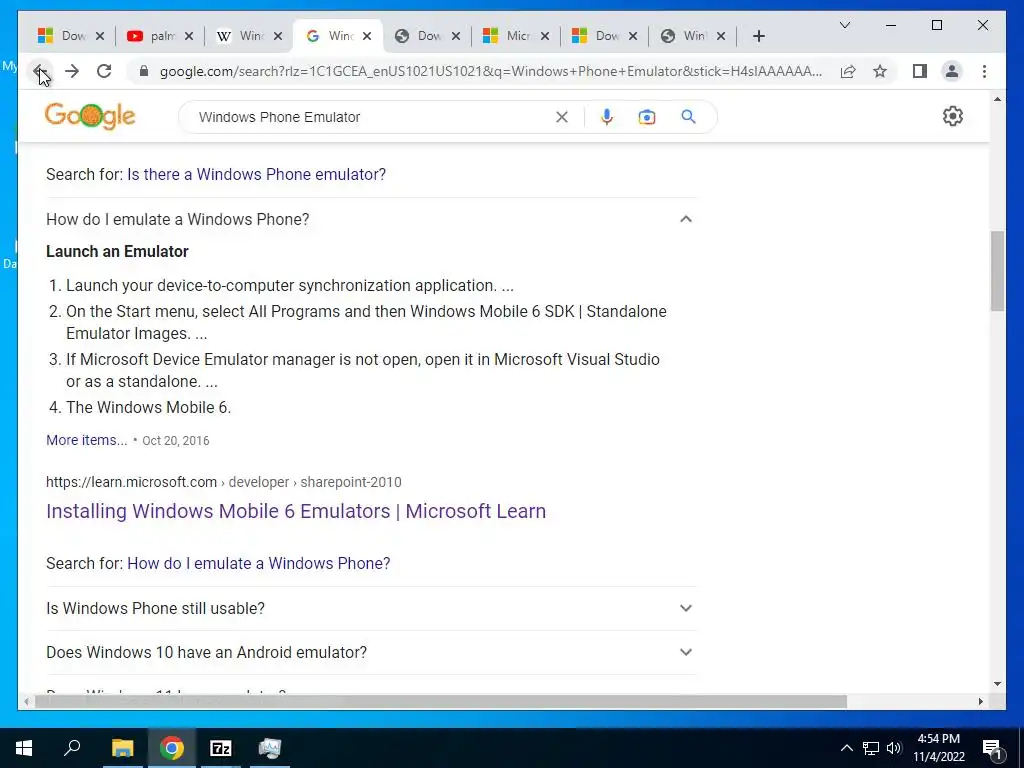Click the scroll-right arrow at the bottom
1024x768 pixels.
(980, 701)
